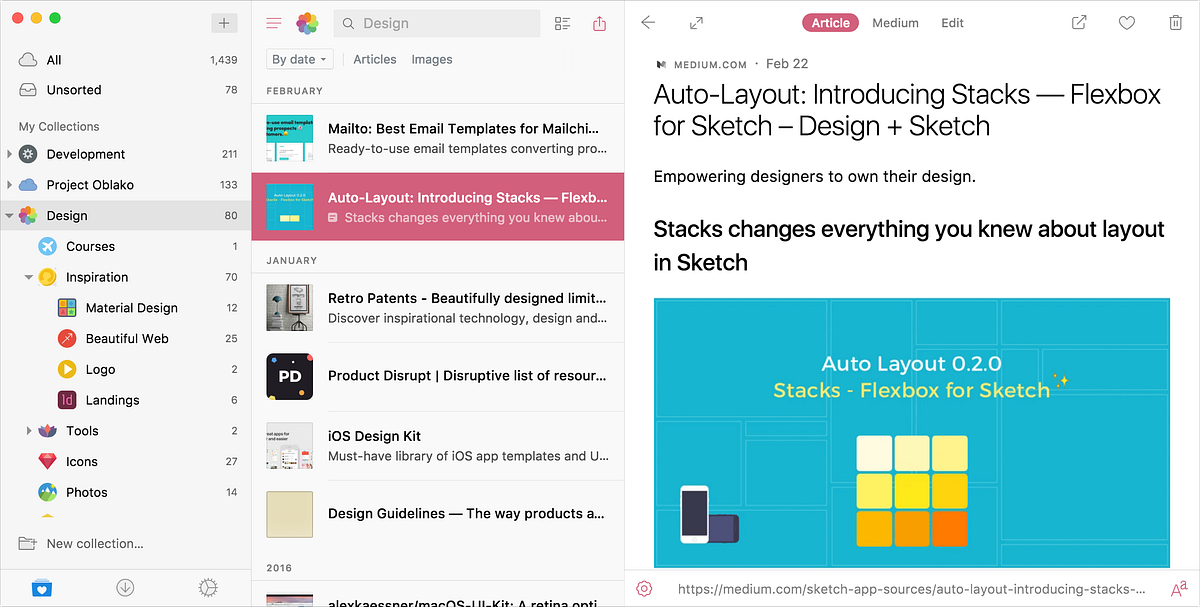Click the Material Design collection icon
This screenshot has height=607, width=1200.
point(67,308)
